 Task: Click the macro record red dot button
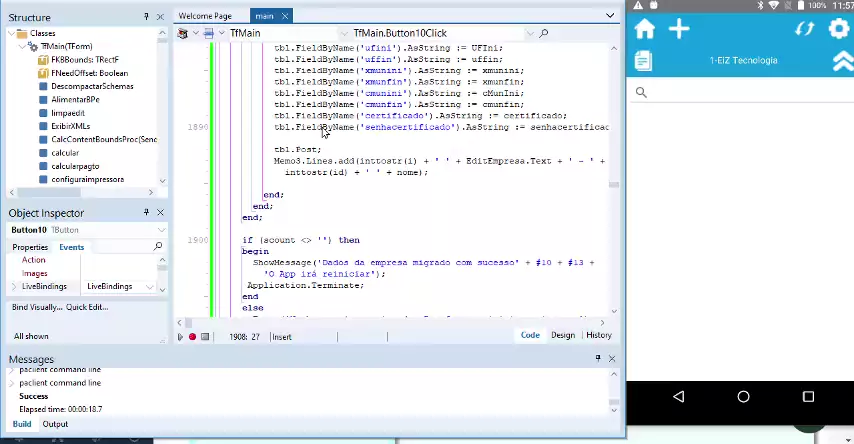coord(192,337)
